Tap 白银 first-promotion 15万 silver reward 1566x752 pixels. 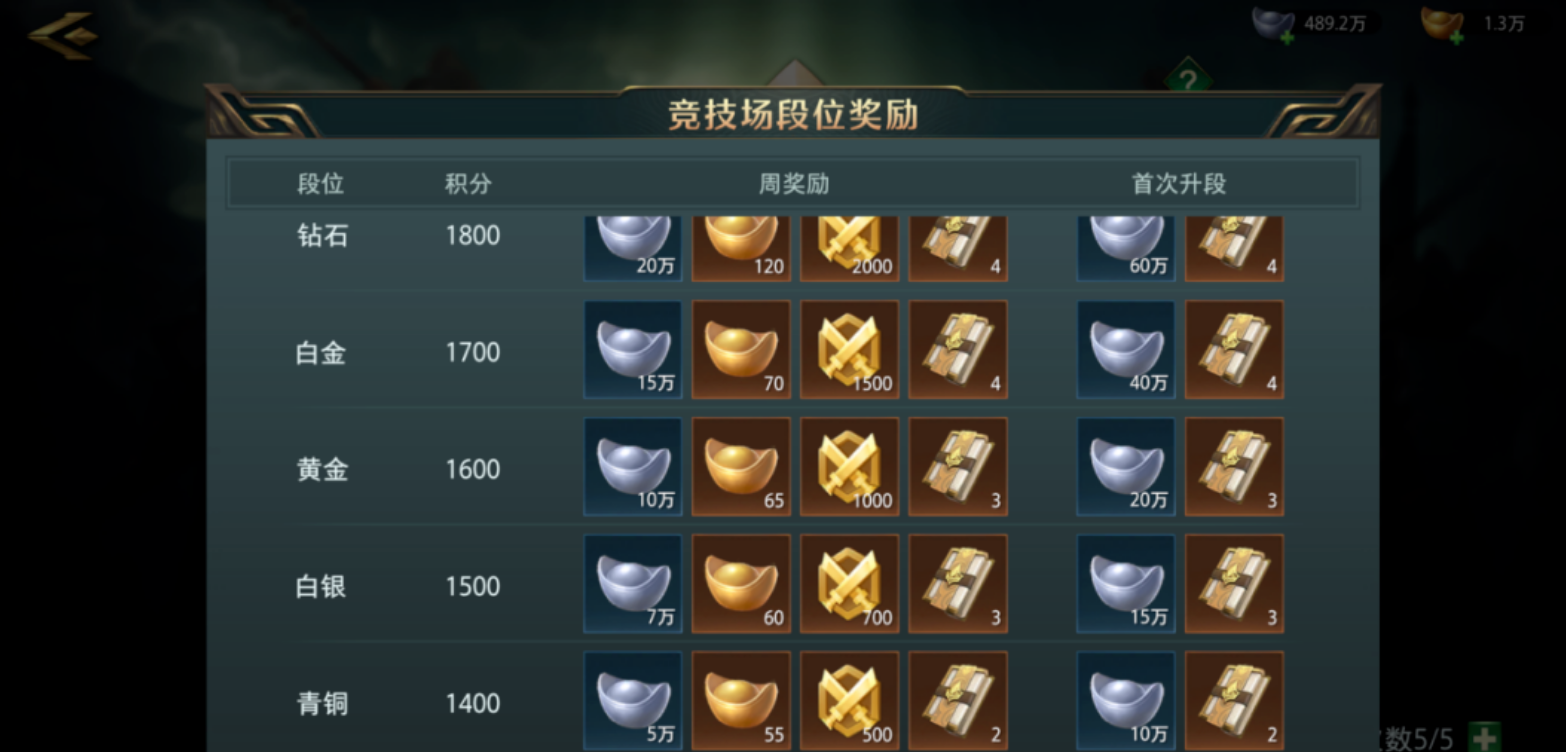pos(1126,584)
